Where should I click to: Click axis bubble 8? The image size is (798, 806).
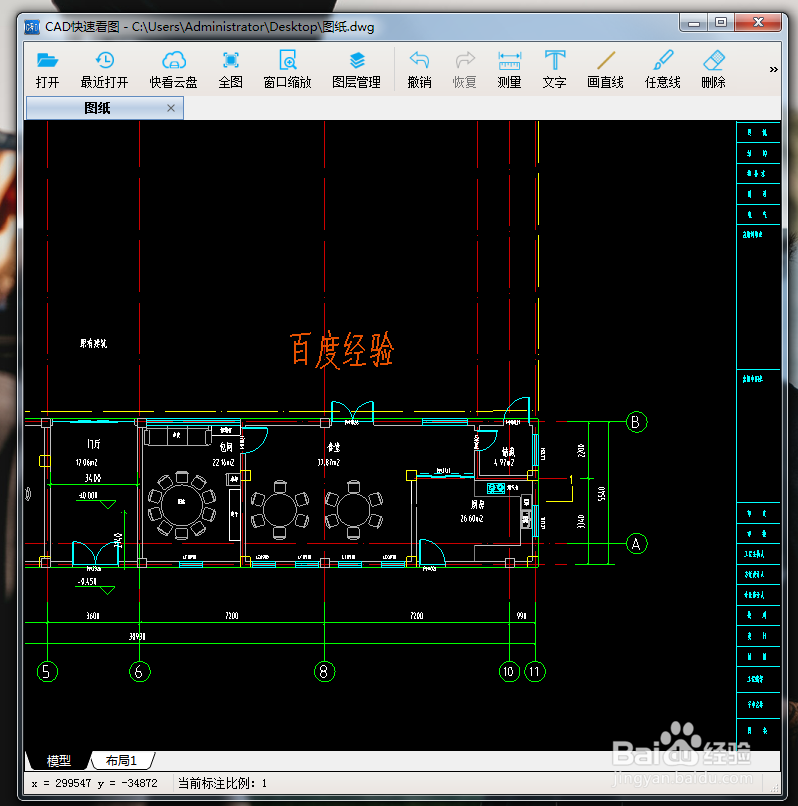324,671
